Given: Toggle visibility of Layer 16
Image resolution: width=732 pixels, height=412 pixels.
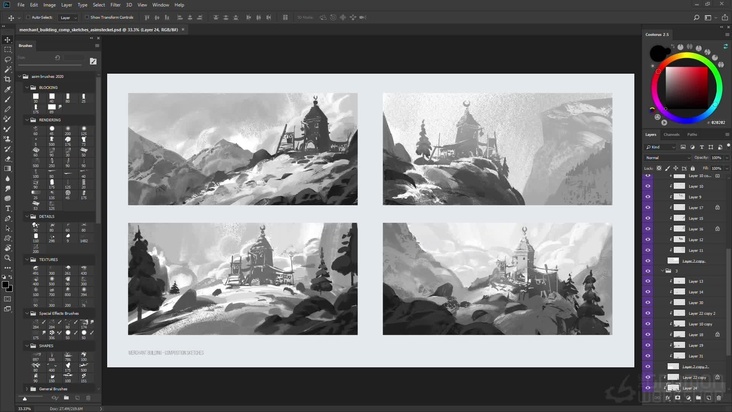Looking at the screenshot, I should (648, 229).
